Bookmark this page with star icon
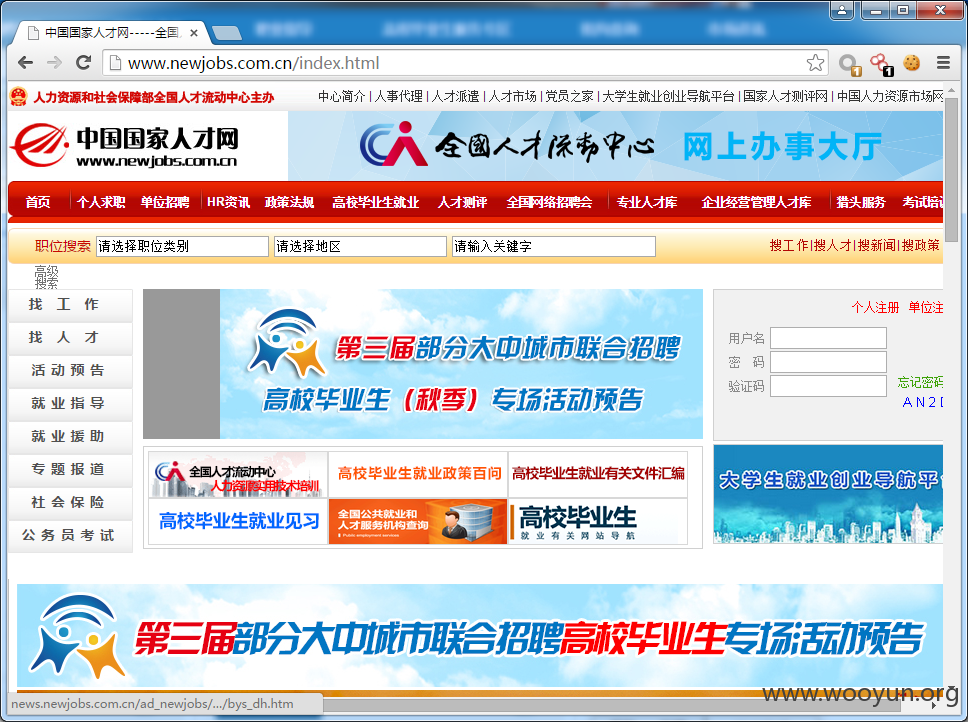The image size is (968, 722). click(x=815, y=62)
